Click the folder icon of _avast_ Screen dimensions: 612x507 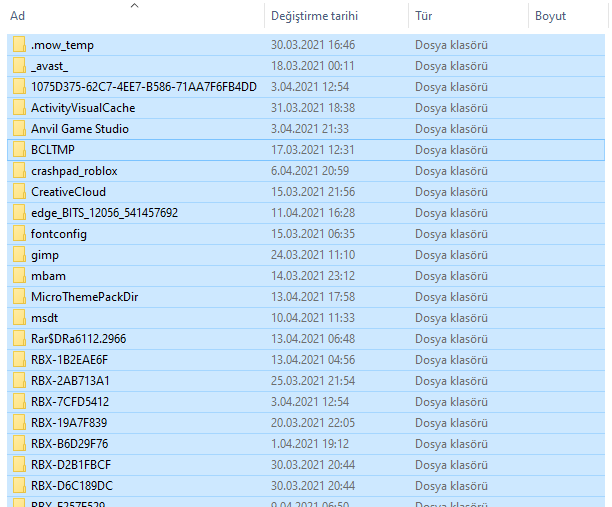coord(19,66)
